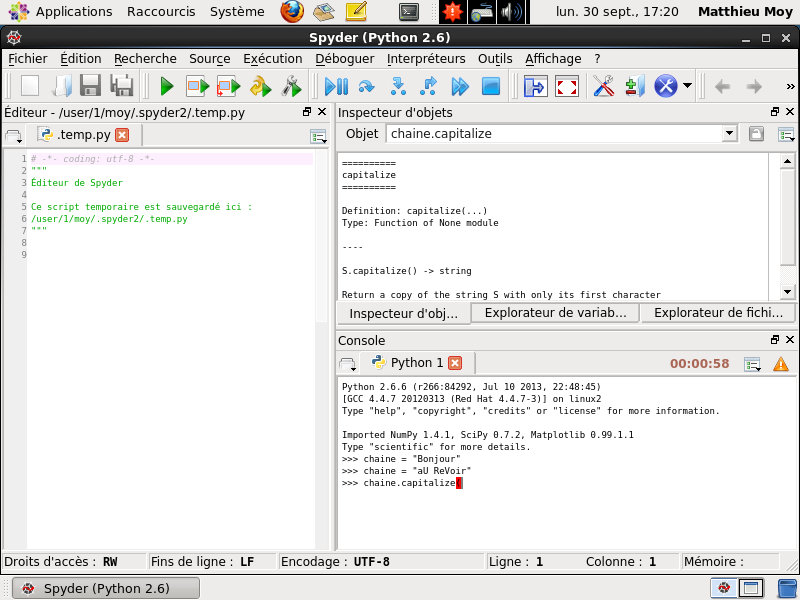Open the Console tab list dropdown
The height and width of the screenshot is (600, 800).
347,364
